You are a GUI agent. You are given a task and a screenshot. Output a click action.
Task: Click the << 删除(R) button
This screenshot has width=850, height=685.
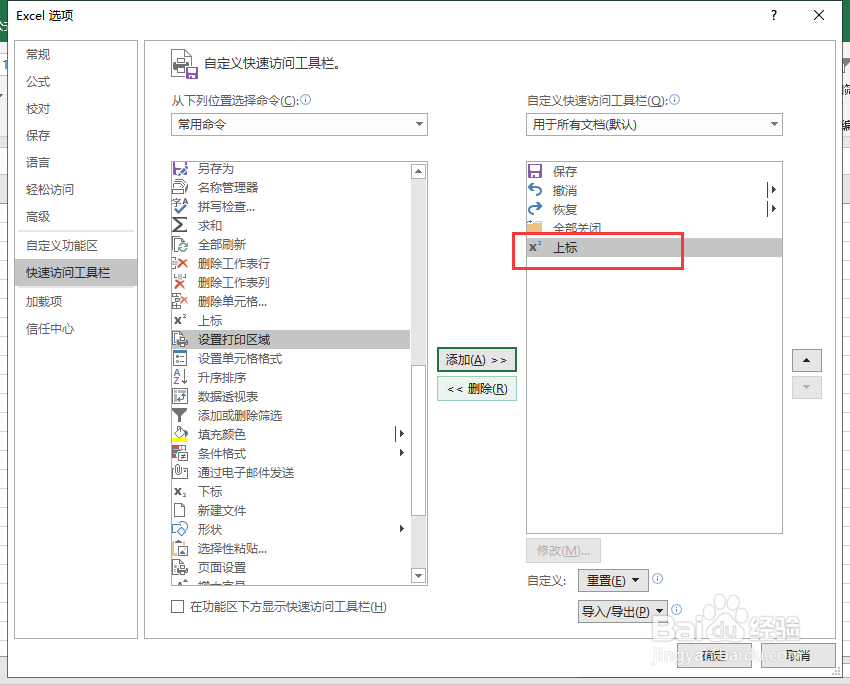point(476,389)
